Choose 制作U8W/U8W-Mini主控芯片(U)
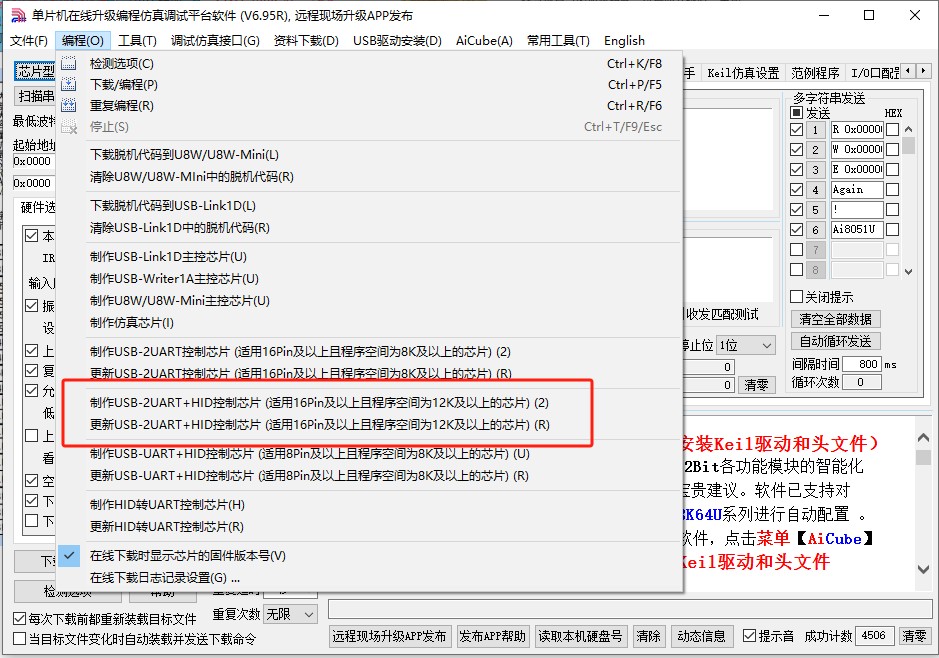This screenshot has height=658, width=939. coord(369,301)
